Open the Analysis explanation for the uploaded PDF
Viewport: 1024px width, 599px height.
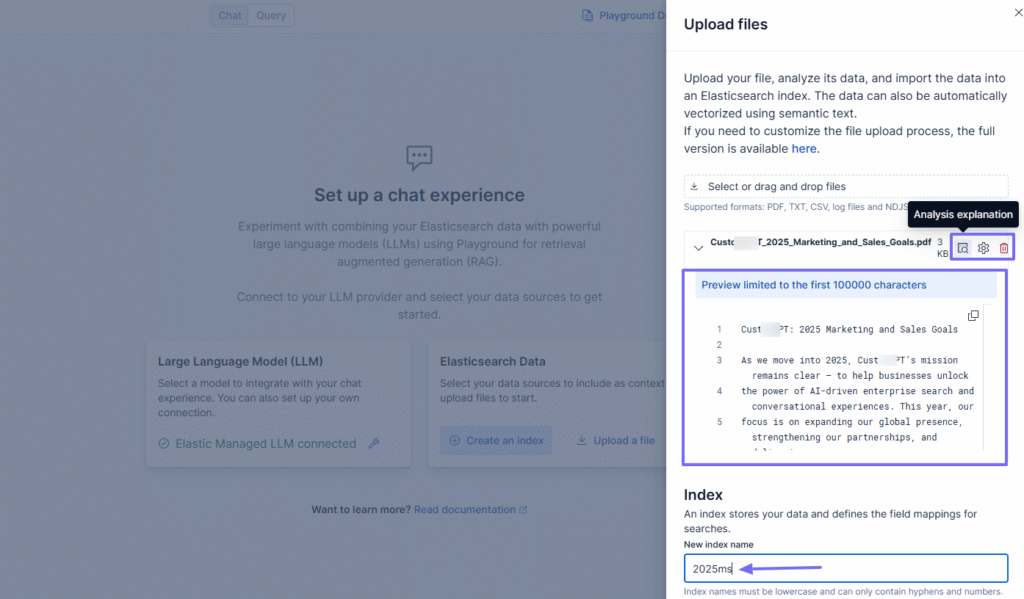[961, 247]
